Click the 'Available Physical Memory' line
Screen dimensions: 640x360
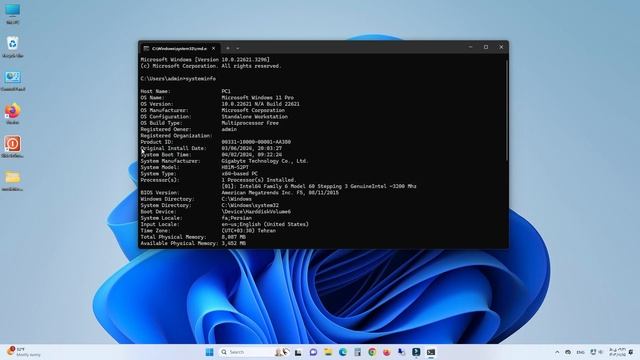193,243
